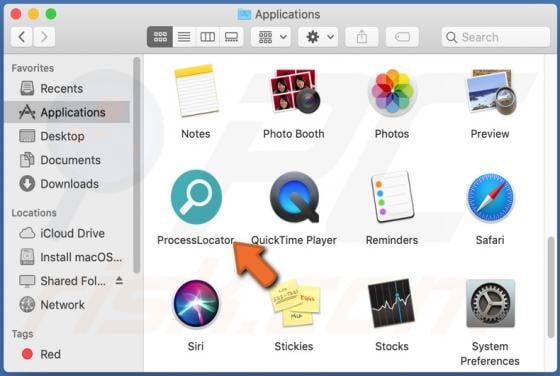Image resolution: width=560 pixels, height=376 pixels.
Task: Click the Edit Tags toolbar button
Action: 402,37
